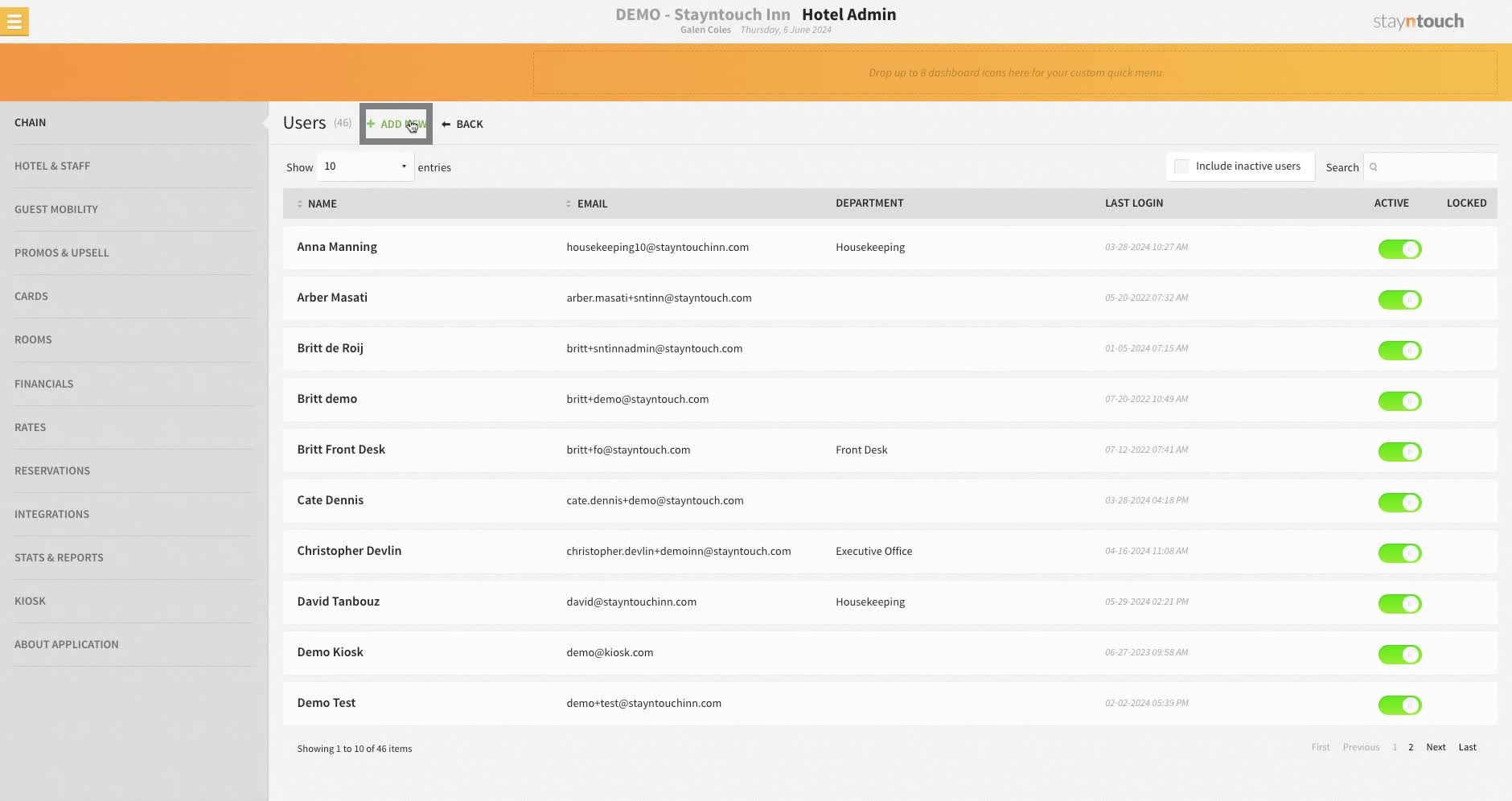The height and width of the screenshot is (801, 1512).
Task: Open user Anna Manning
Action: [x=337, y=247]
